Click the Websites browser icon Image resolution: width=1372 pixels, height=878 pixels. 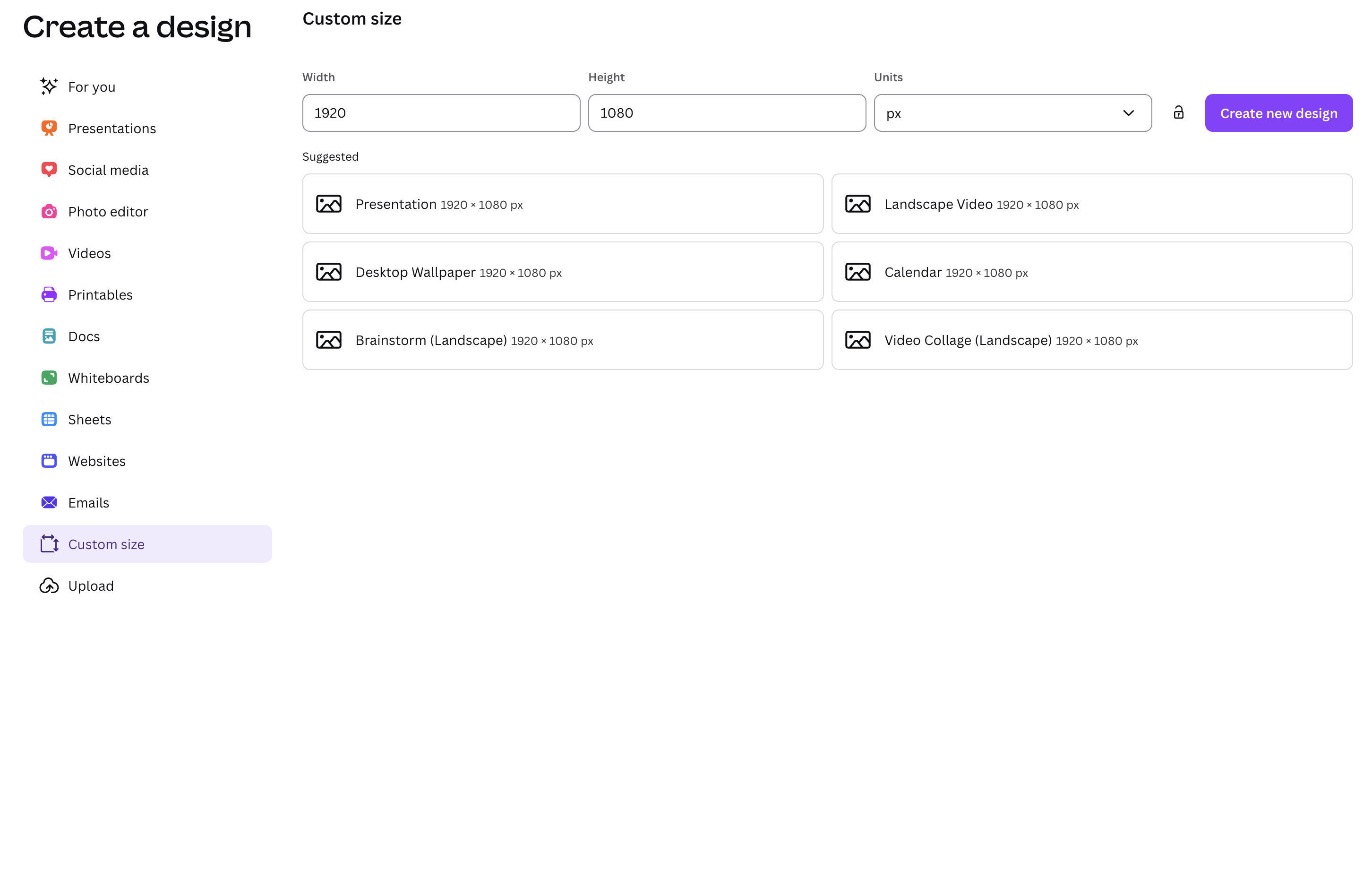[x=49, y=461]
